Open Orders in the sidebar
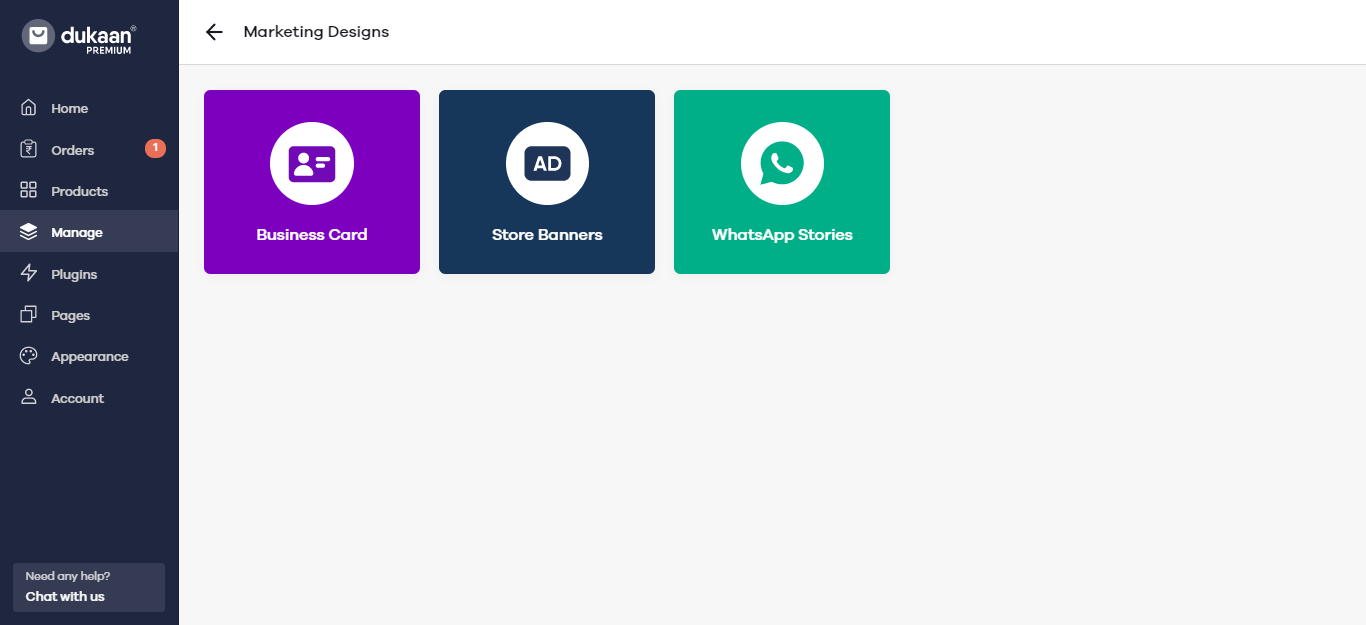Screen dimensions: 1366x625 89,149
